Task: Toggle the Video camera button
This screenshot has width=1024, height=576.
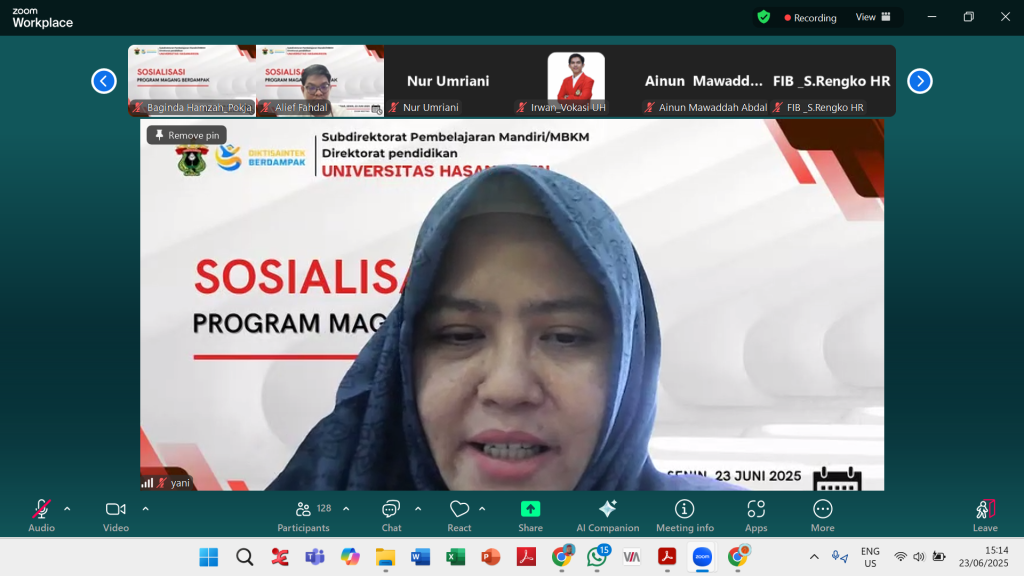Action: 116,514
